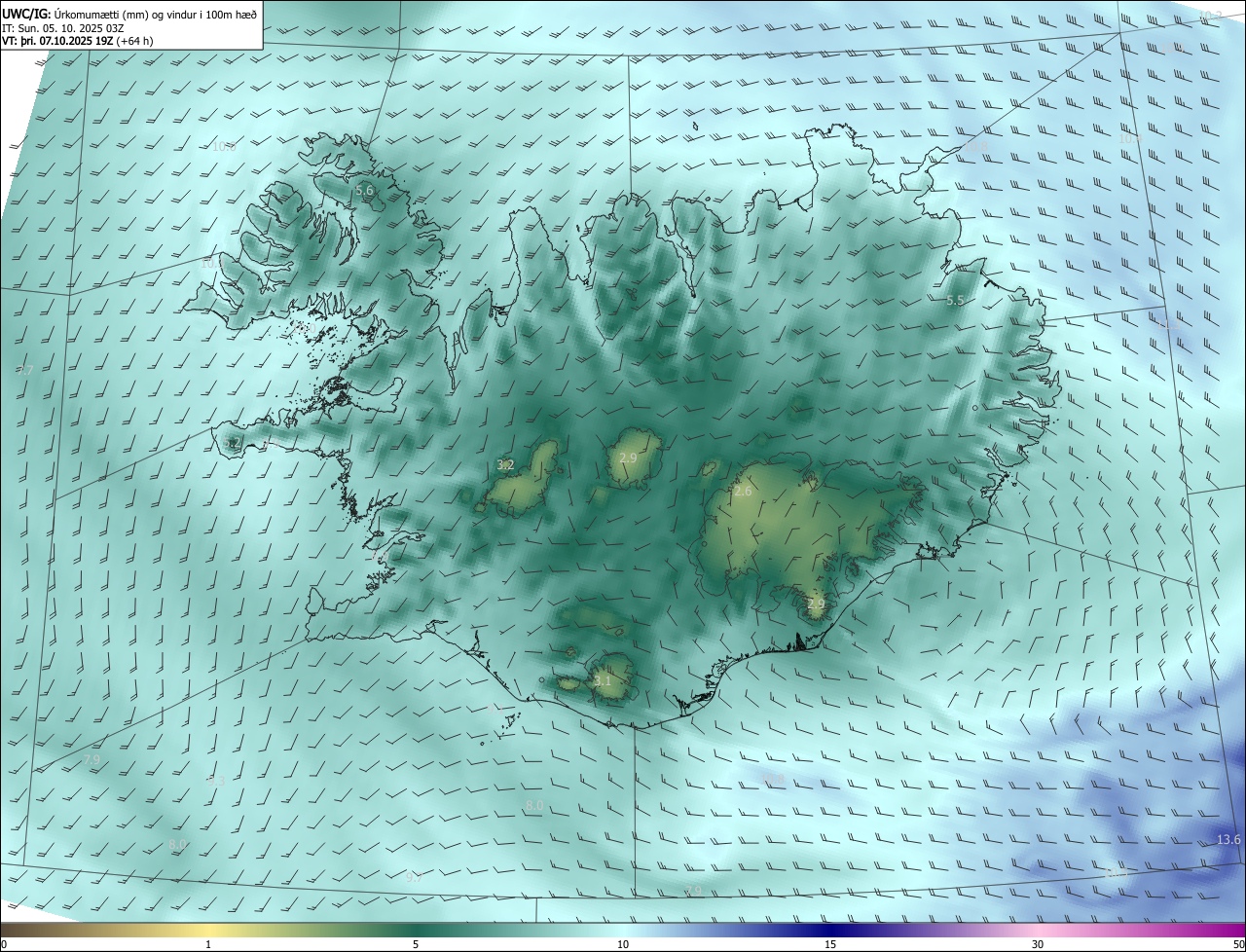
Task: Select the initialization time text 'IT: Sun. 05. 10. 2025 03Z'
Action: (x=63, y=27)
